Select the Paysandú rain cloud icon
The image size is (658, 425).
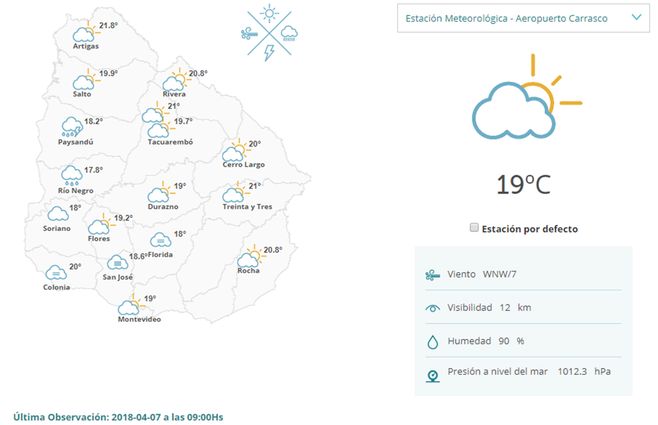tap(71, 126)
